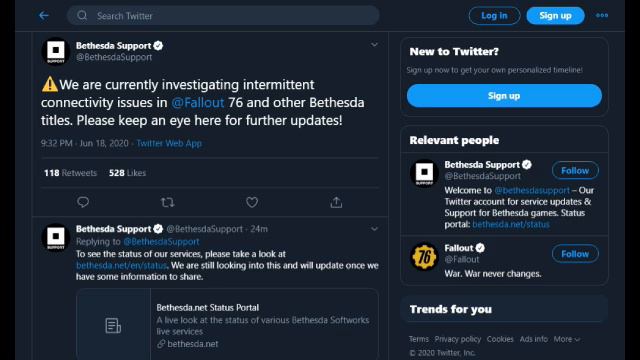The width and height of the screenshot is (640, 360).
Task: Click the Log in button
Action: pos(494,16)
